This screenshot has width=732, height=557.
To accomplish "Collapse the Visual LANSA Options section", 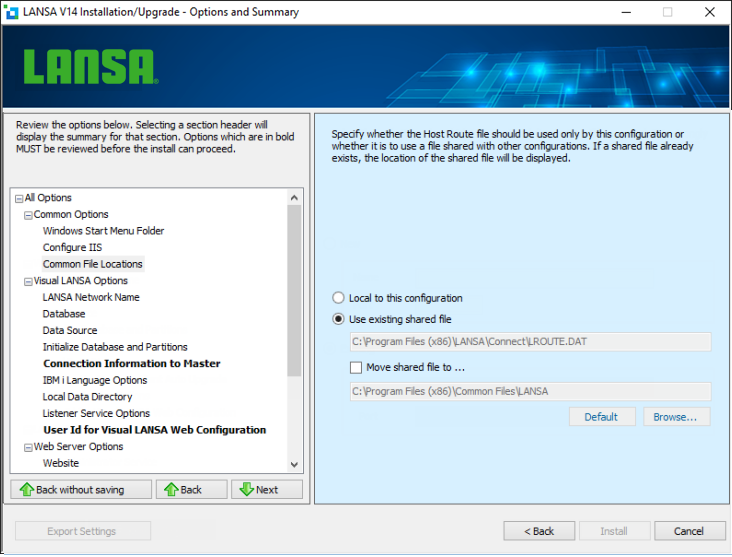I will 28,282.
